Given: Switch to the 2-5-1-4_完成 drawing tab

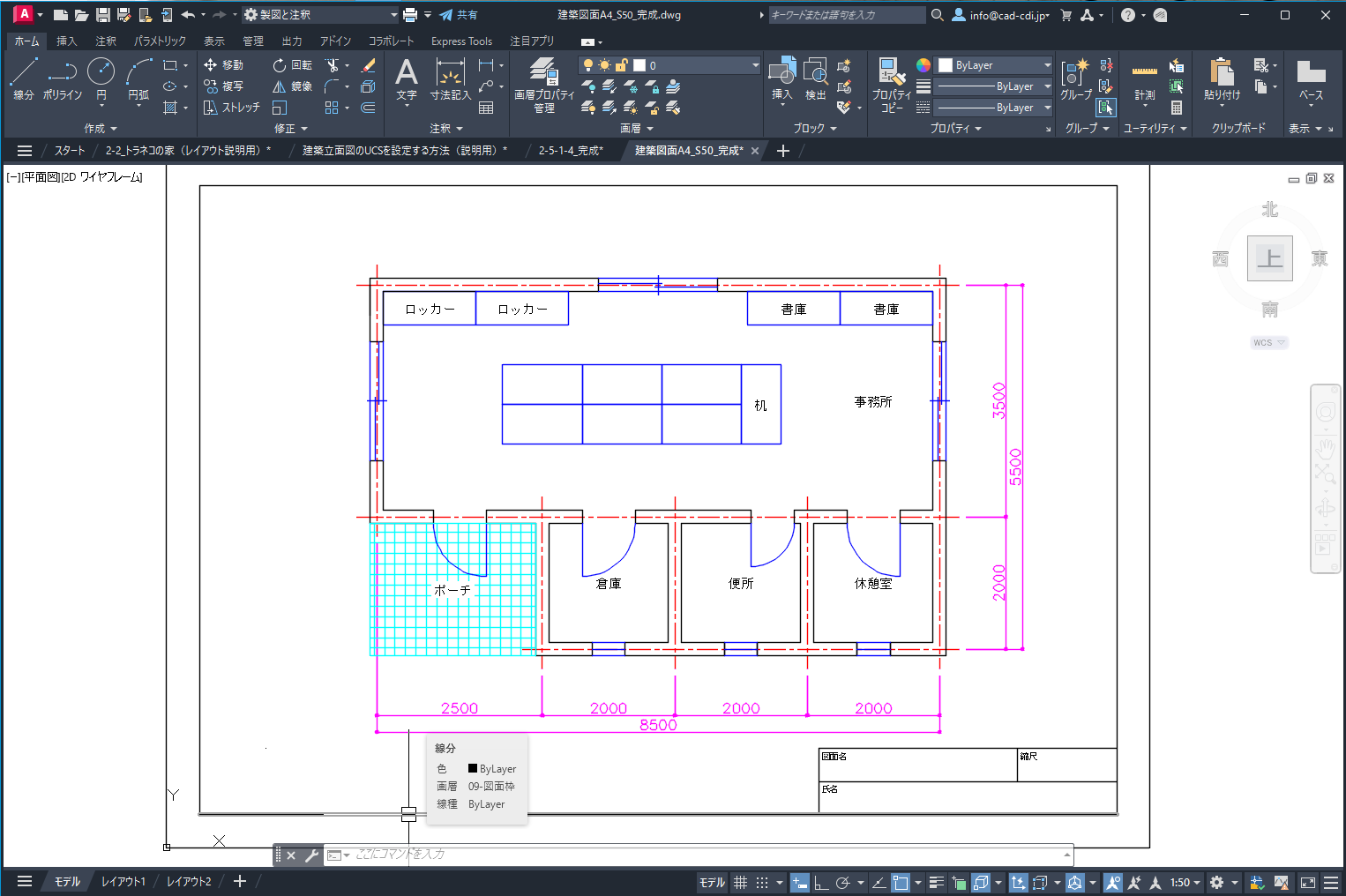Looking at the screenshot, I should [x=571, y=151].
